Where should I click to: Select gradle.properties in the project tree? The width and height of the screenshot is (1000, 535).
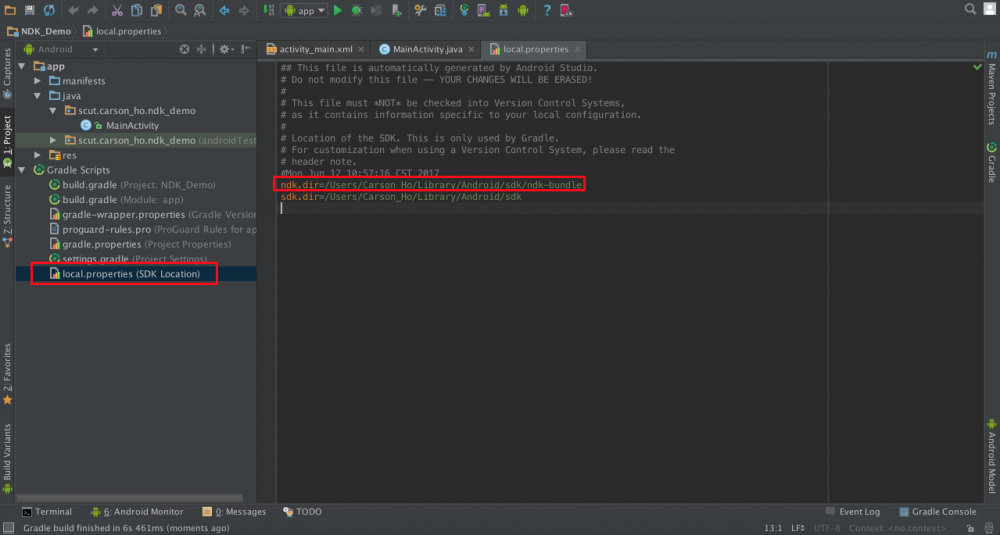point(102,244)
